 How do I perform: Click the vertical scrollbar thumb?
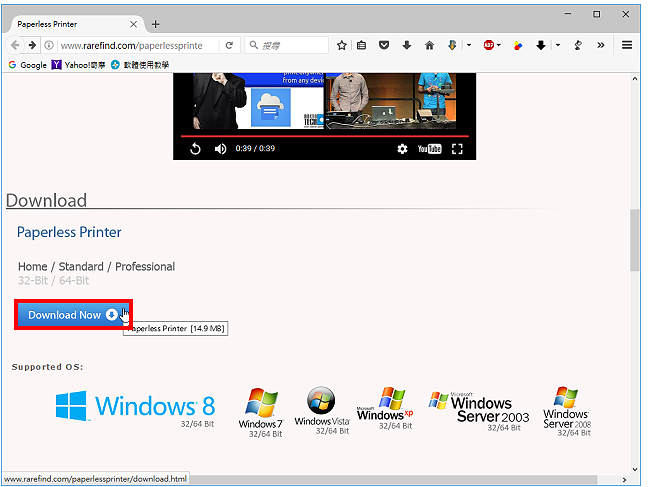click(635, 240)
